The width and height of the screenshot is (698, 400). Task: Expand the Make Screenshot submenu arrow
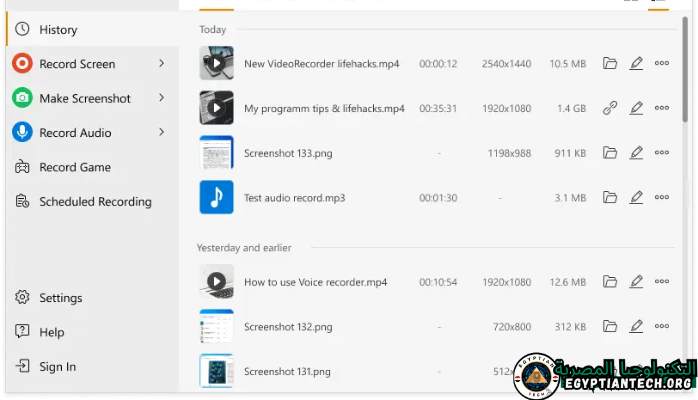(162, 98)
